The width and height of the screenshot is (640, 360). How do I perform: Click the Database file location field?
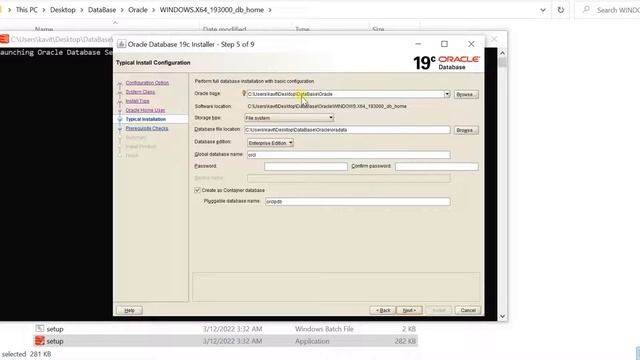347,130
